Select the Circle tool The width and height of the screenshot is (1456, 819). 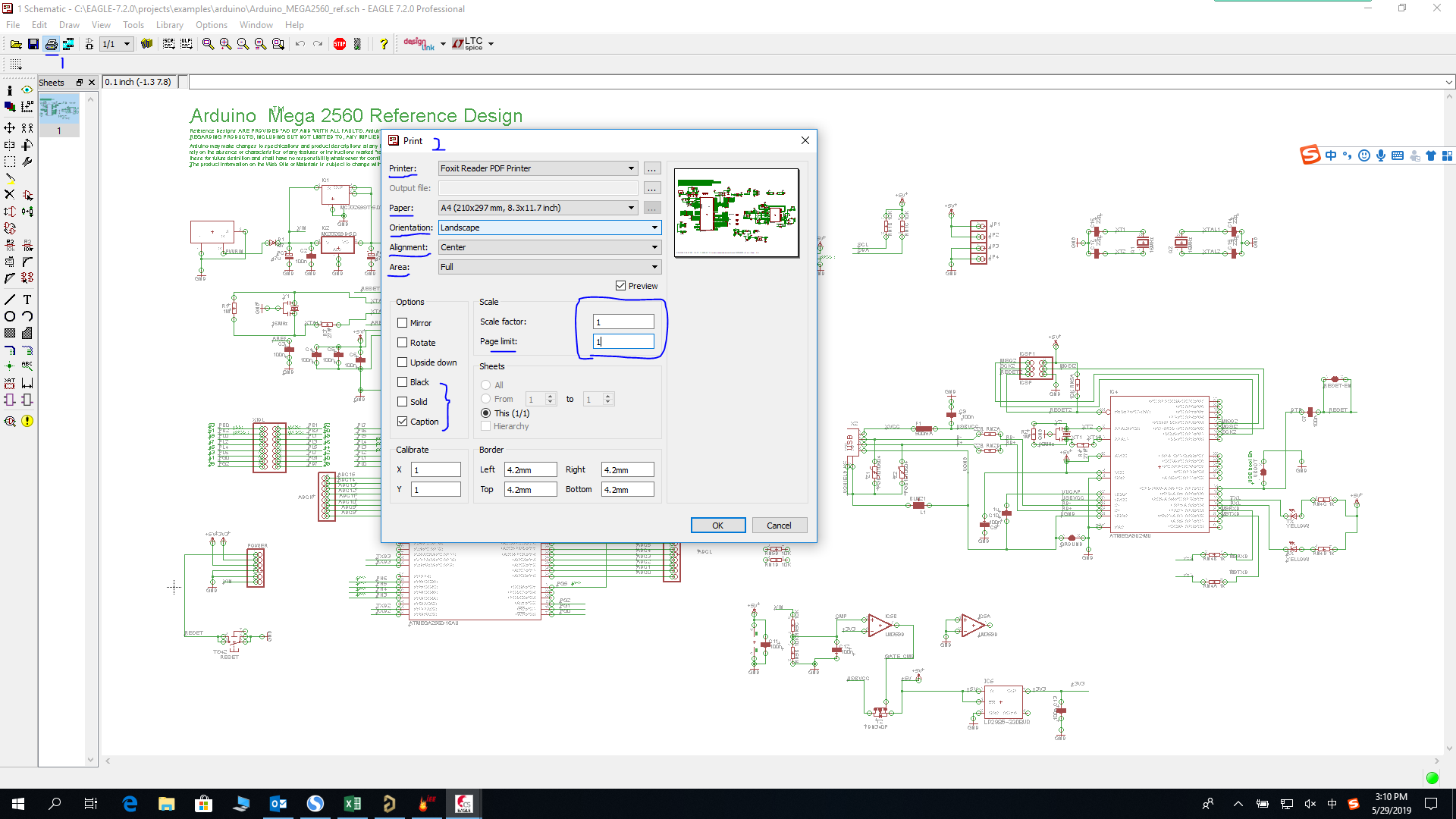10,316
